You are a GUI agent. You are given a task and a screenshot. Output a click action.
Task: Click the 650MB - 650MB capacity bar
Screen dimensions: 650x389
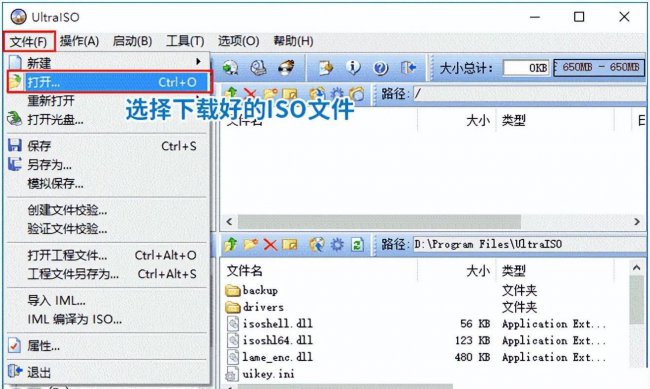point(599,67)
